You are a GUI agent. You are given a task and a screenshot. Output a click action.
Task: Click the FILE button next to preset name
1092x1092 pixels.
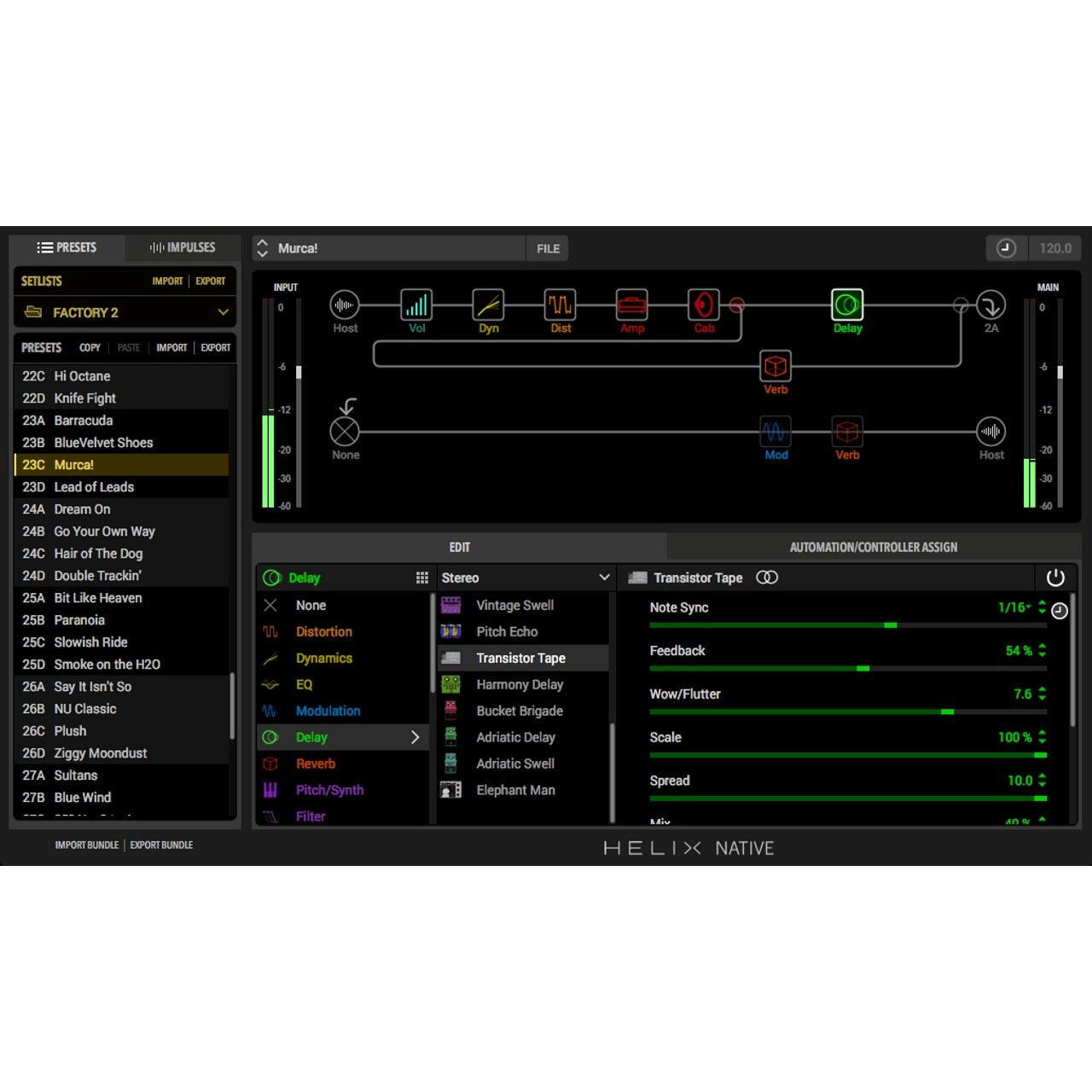547,248
